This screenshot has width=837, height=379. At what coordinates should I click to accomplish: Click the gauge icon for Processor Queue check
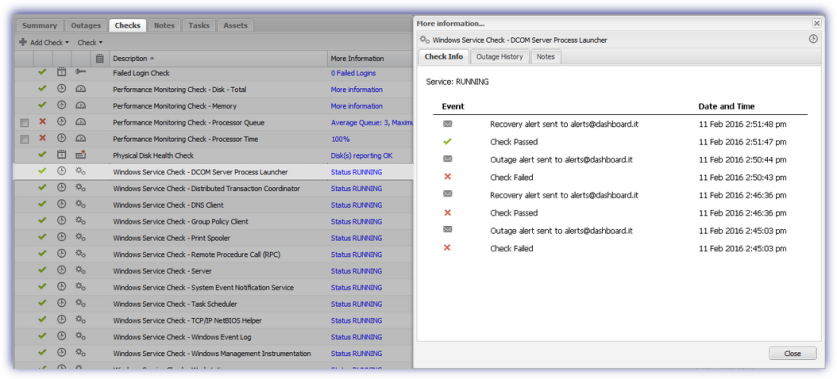pos(81,122)
